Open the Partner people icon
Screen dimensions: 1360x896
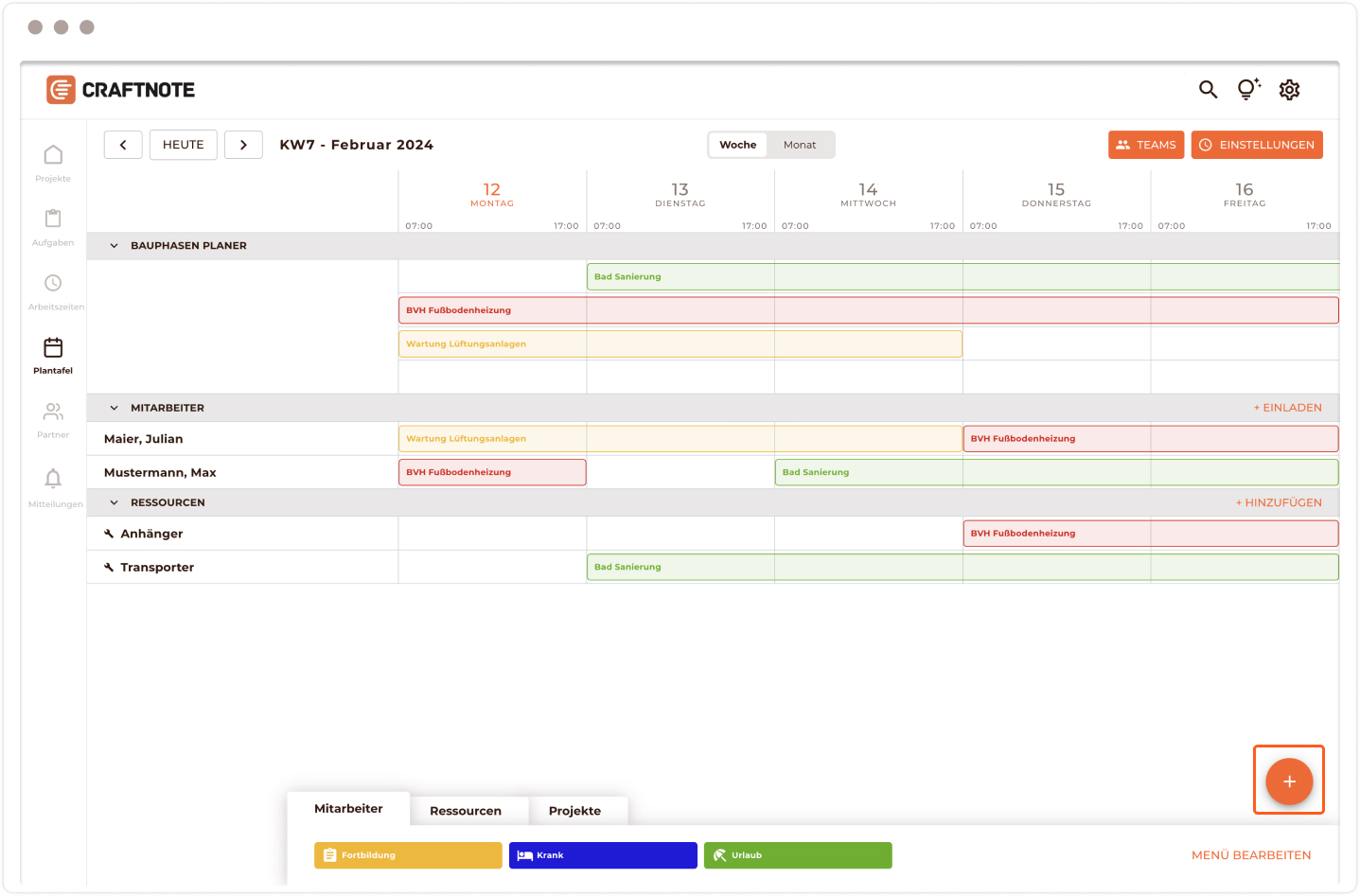53,413
